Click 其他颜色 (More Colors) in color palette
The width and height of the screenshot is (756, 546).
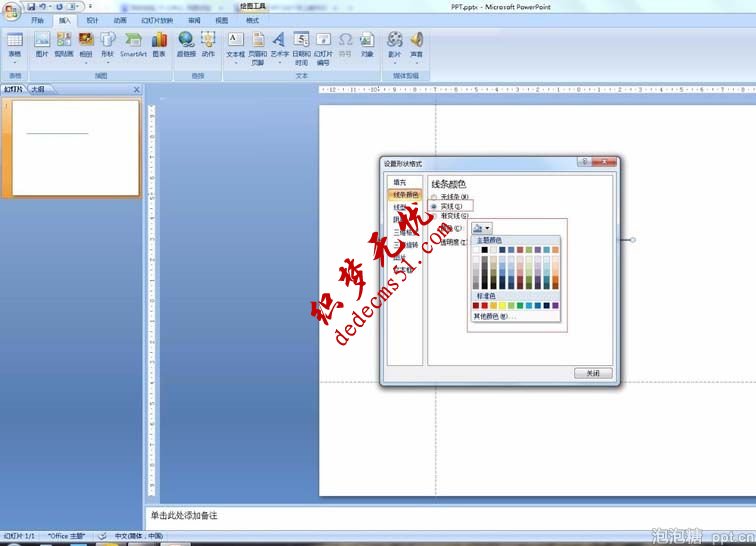(x=493, y=316)
